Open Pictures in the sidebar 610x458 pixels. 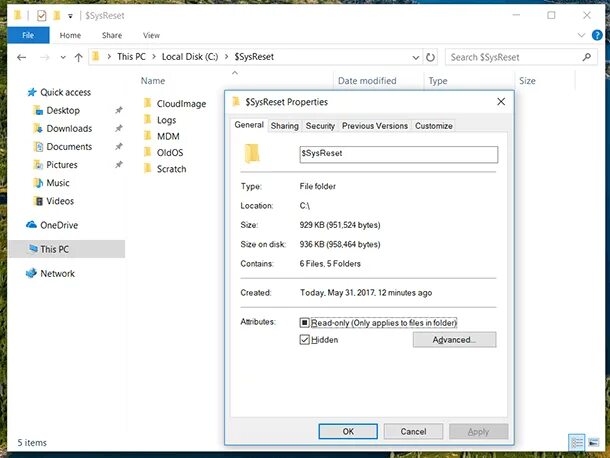62,165
